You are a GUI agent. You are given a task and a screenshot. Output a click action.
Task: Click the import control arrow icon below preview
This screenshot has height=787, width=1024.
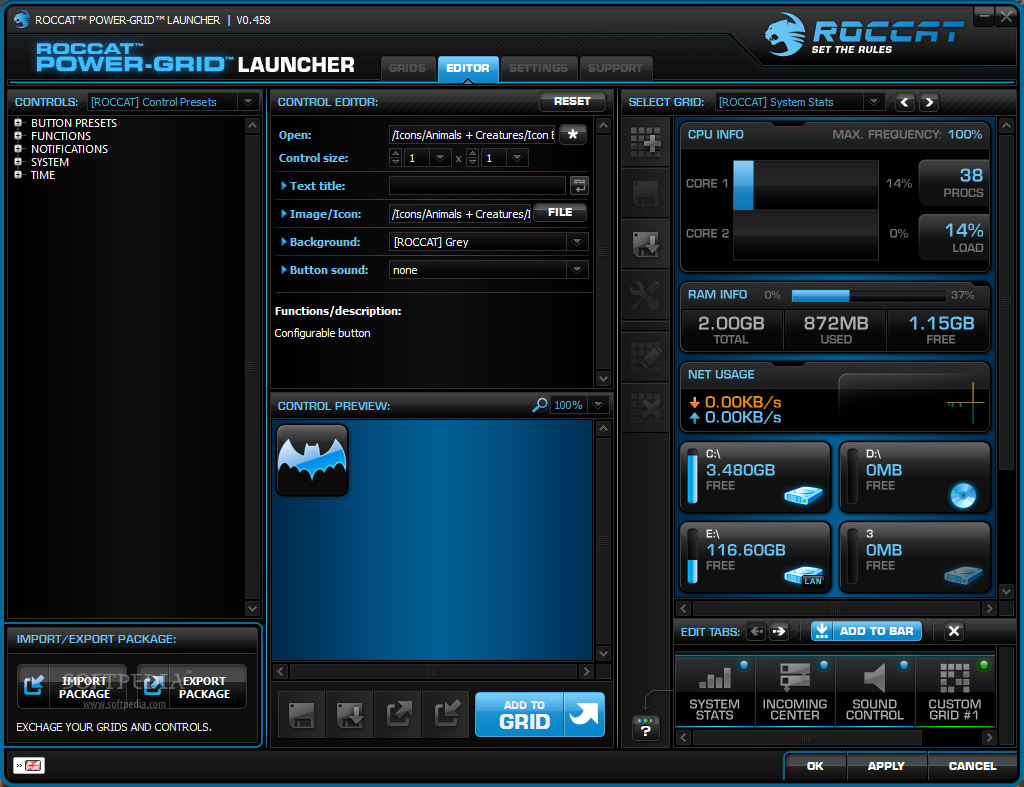click(x=447, y=715)
